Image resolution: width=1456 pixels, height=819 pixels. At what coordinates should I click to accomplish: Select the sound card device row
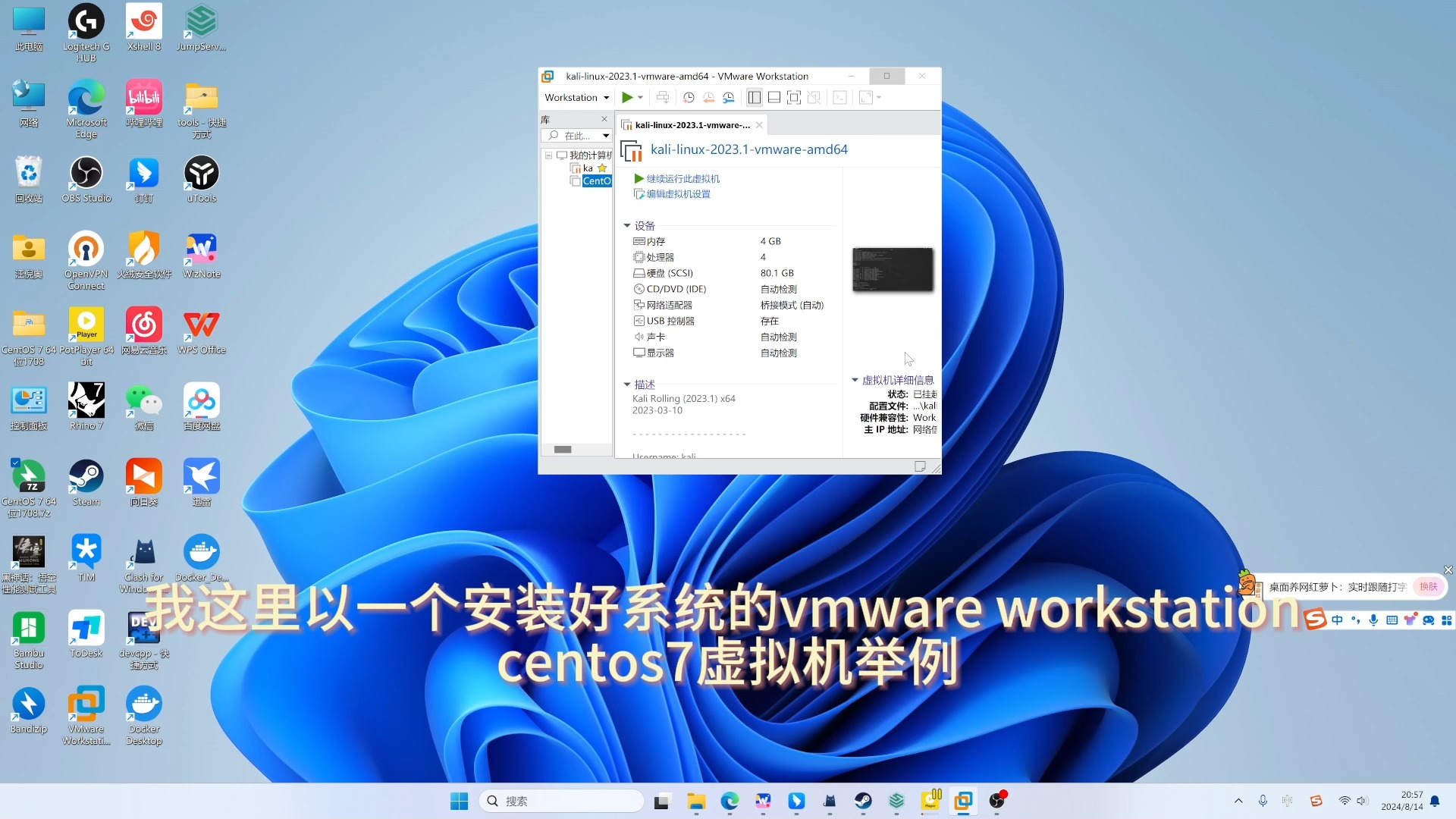(732, 337)
